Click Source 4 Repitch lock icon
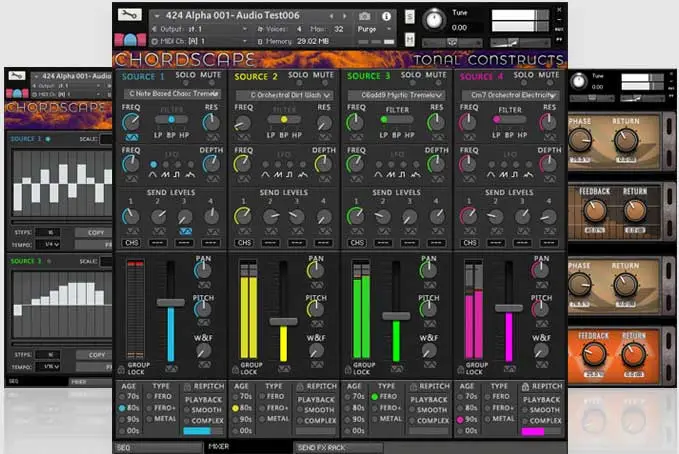This screenshot has width=679, height=454. pyautogui.click(x=526, y=386)
